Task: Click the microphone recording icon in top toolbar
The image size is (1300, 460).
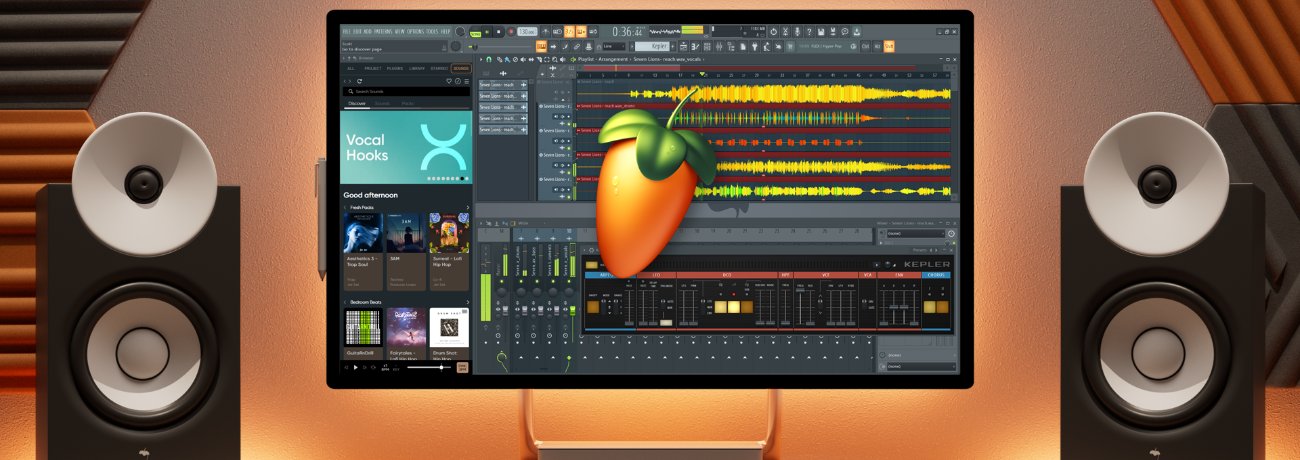Action: tap(797, 31)
